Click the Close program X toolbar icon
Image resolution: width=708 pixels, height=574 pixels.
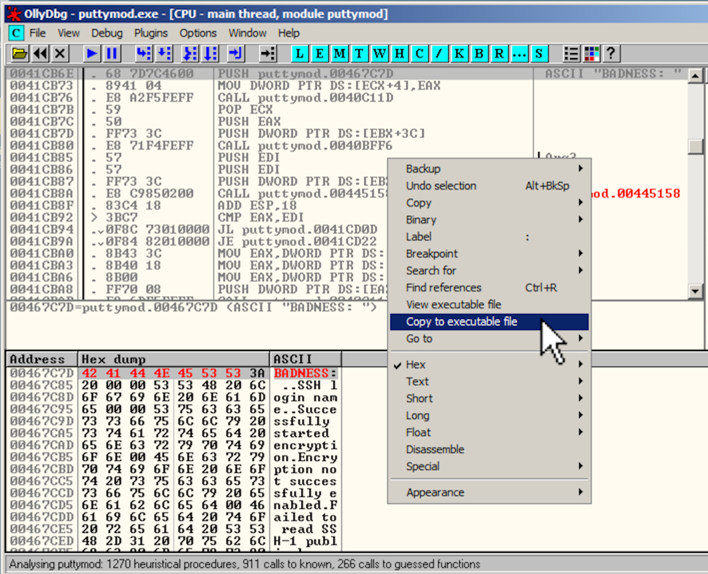coord(61,53)
